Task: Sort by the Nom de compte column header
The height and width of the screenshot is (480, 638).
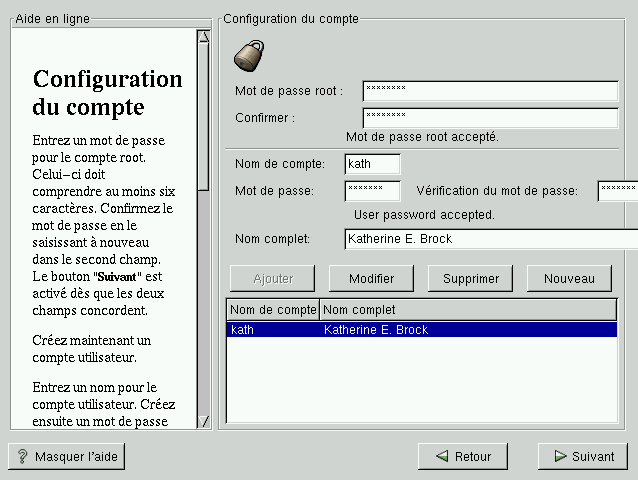Action: tap(273, 310)
